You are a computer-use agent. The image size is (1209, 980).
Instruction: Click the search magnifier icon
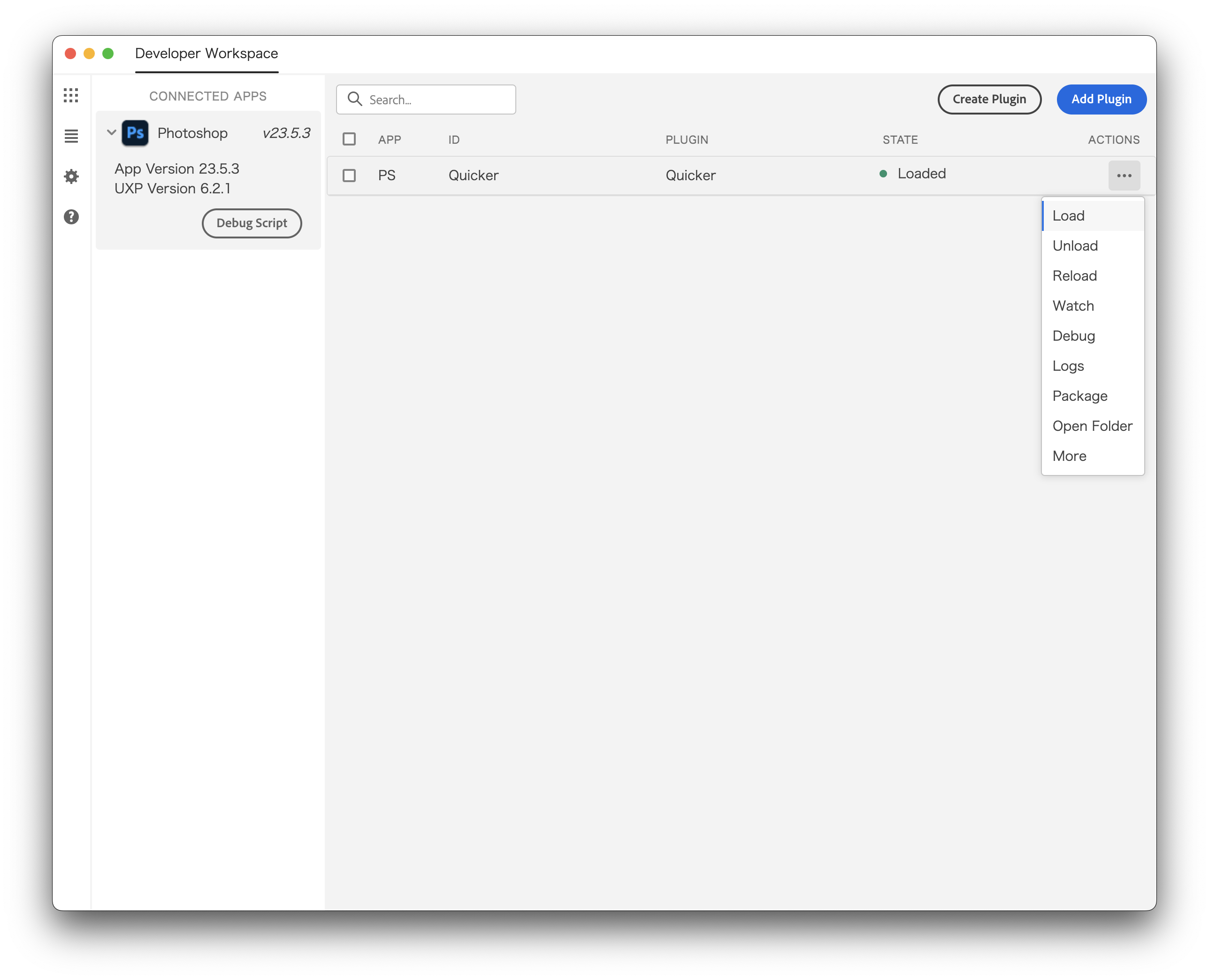tap(355, 98)
